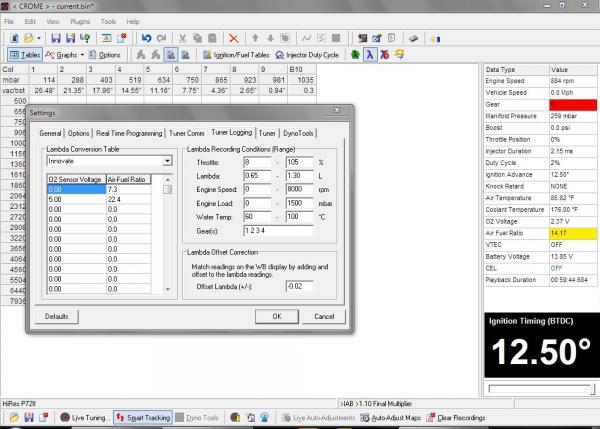The width and height of the screenshot is (600, 429).
Task: Select the 22.4 Air Fuel Ratio cell
Action: click(129, 199)
